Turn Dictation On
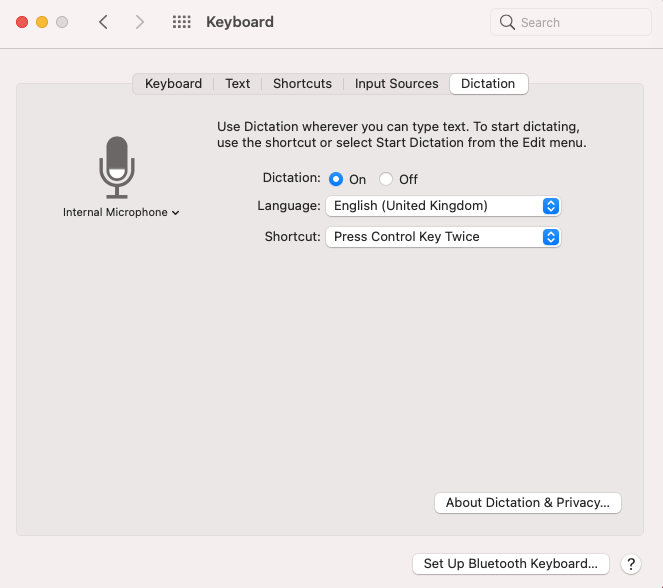 coord(336,180)
